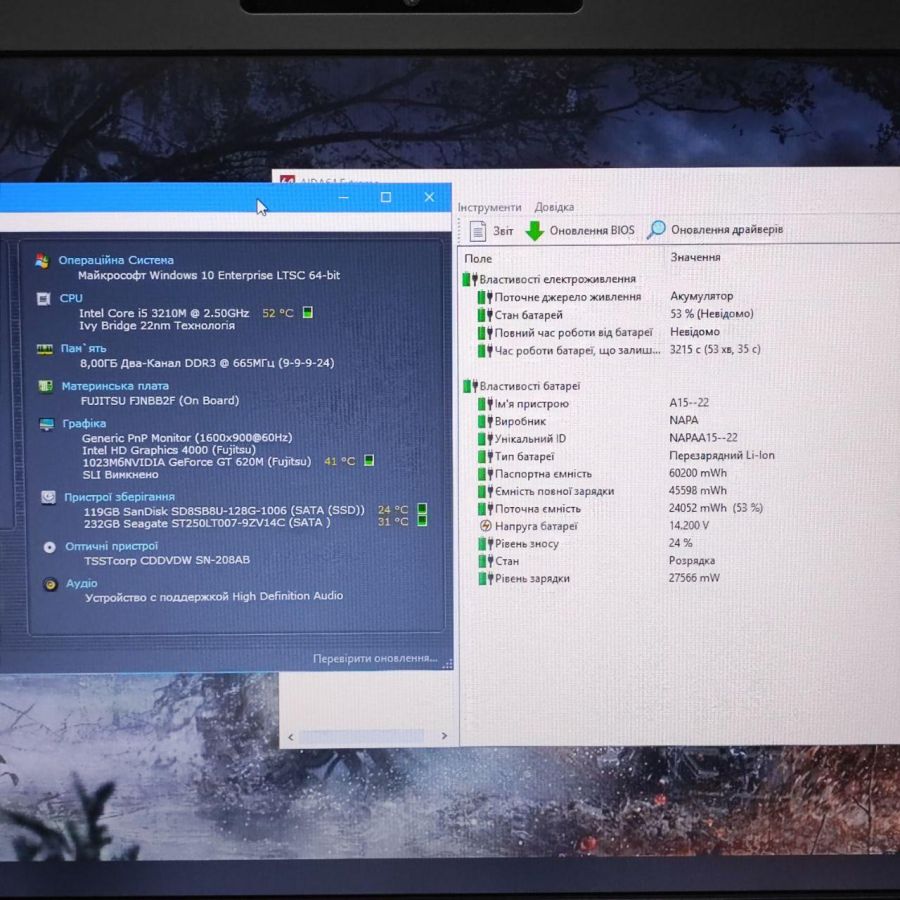Open the Аудіо section link in Speccy
The image size is (900, 900).
82,583
